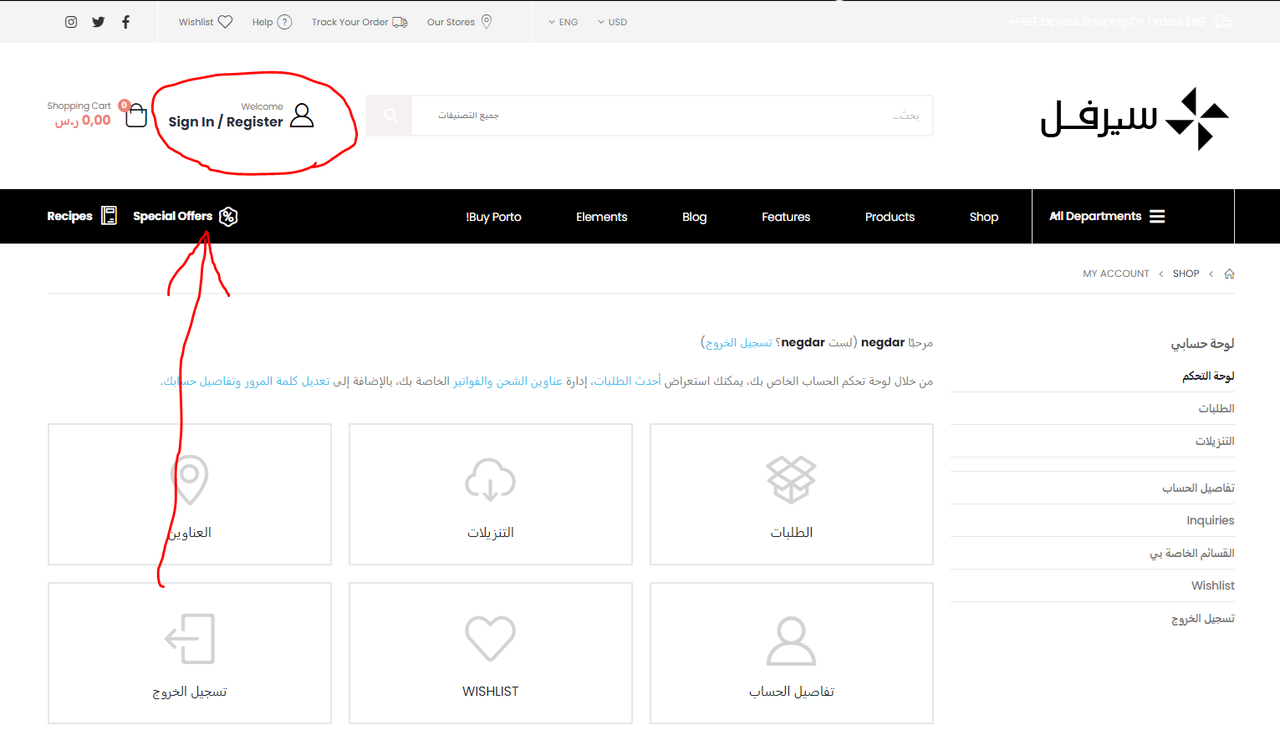Open the تفاصيل الحساب account details card
Image resolution: width=1280 pixels, height=737 pixels.
[791, 653]
